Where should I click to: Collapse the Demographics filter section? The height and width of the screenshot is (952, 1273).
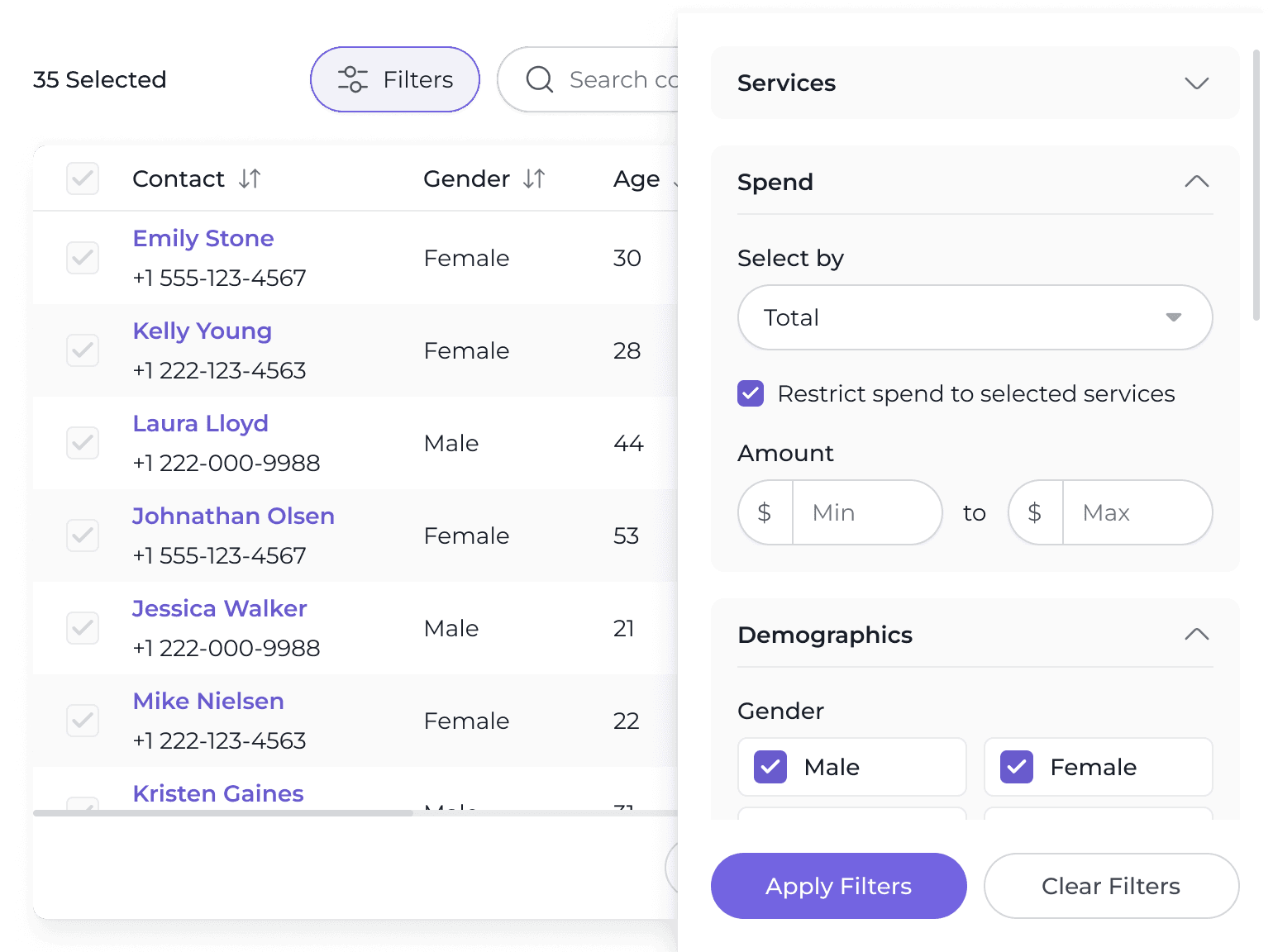1196,635
